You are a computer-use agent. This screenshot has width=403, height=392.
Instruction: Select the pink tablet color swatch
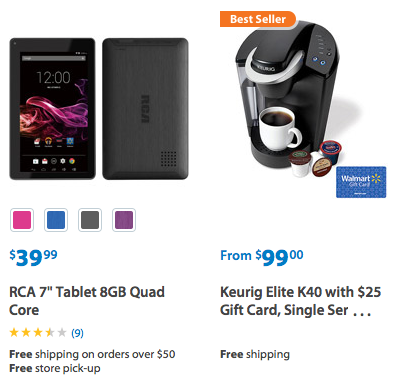pos(22,220)
